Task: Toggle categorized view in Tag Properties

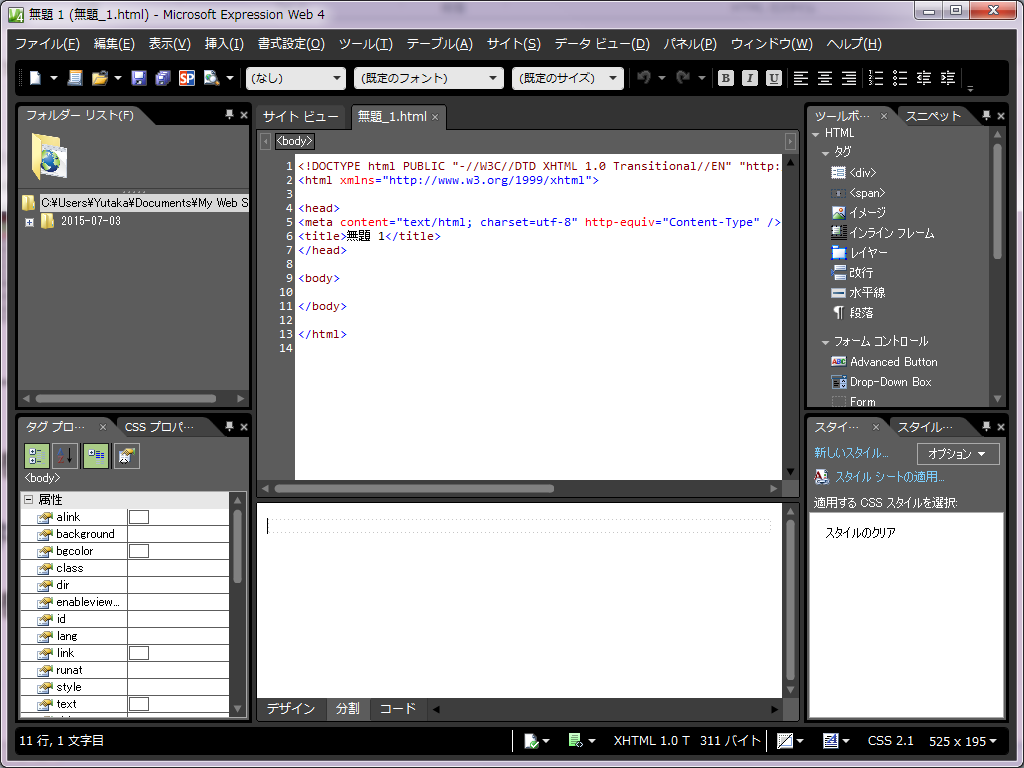Action: pos(37,456)
